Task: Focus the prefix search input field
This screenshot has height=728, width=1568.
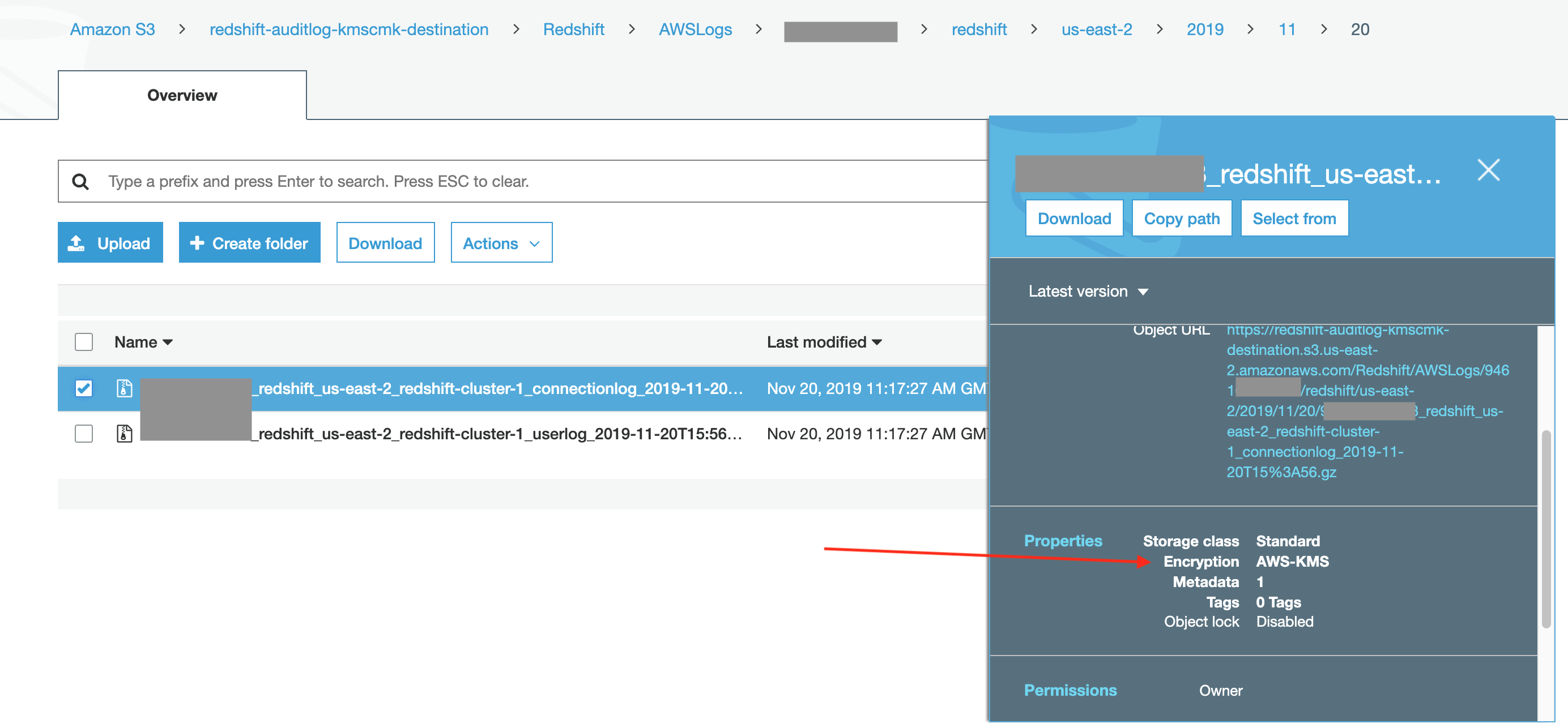Action: point(536,181)
